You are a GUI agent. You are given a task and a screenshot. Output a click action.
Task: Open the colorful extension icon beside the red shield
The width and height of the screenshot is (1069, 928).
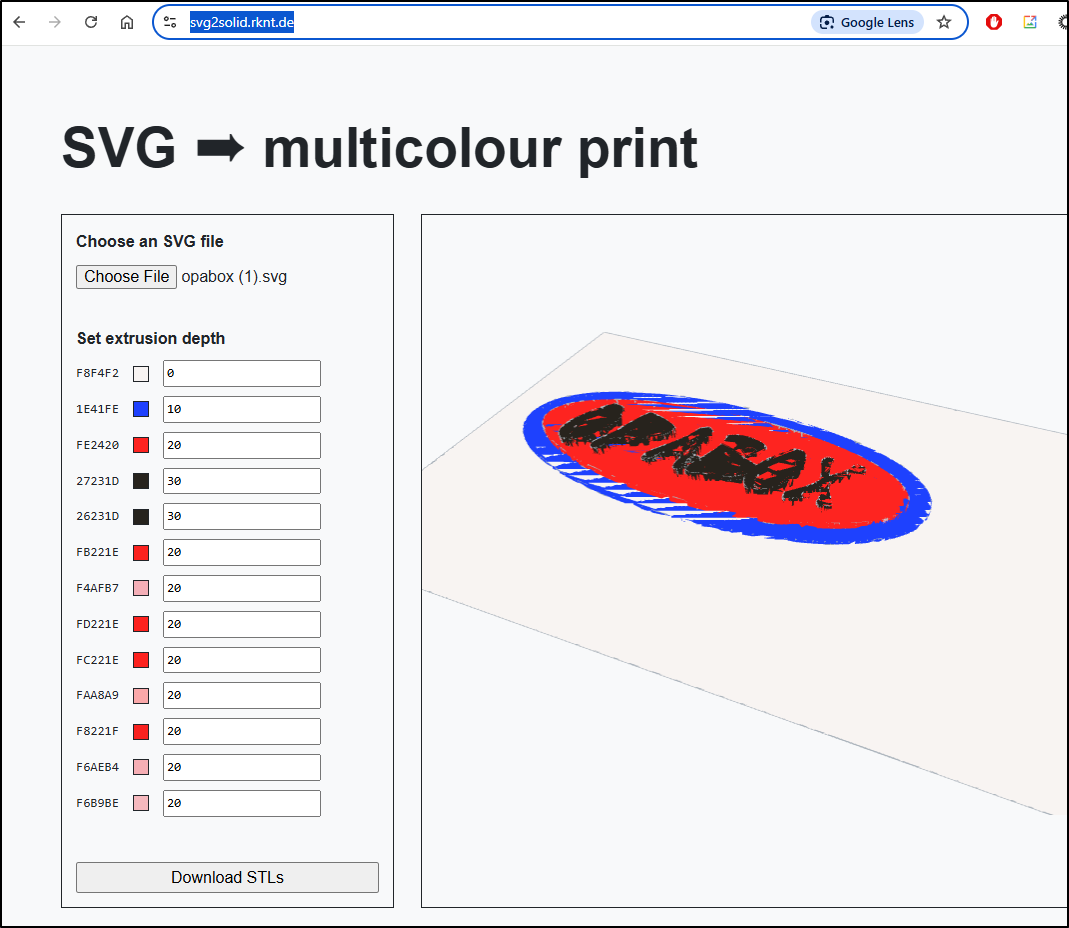tap(1029, 22)
